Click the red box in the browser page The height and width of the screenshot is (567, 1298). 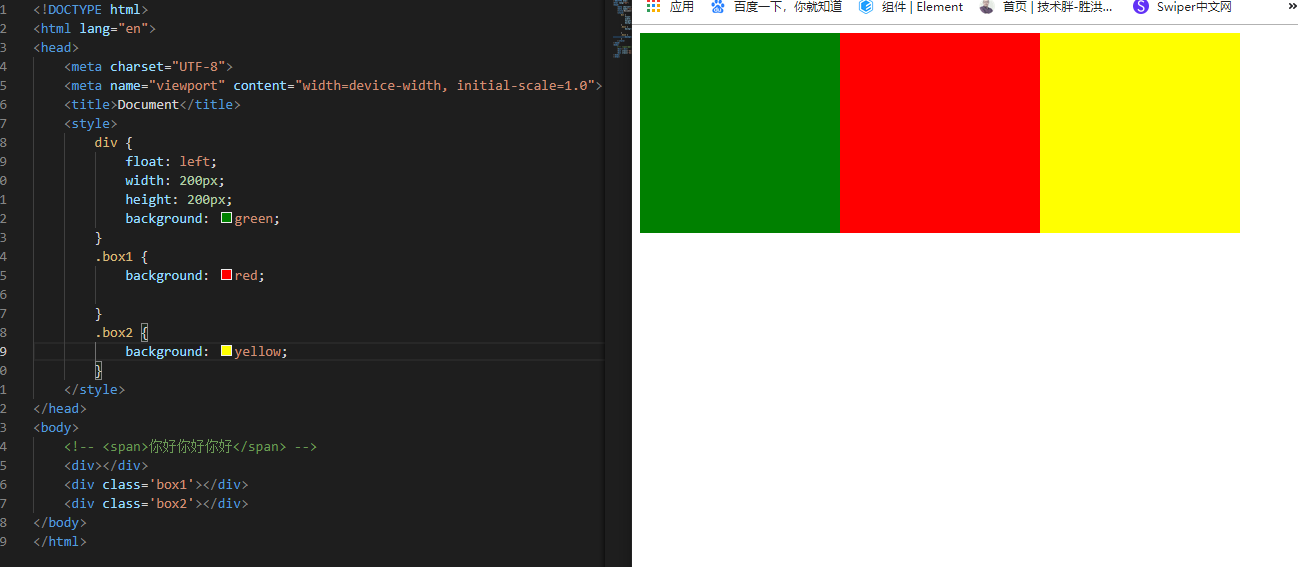coord(939,133)
